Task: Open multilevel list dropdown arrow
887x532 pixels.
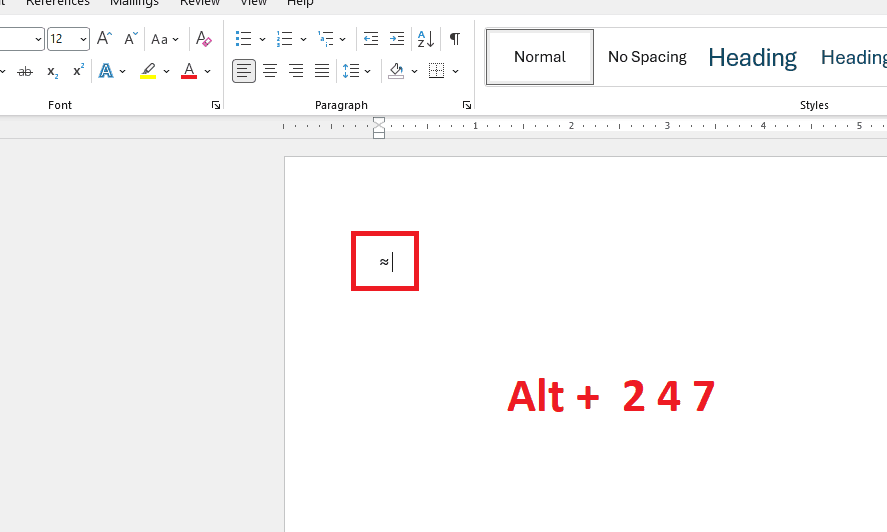Action: 342,39
